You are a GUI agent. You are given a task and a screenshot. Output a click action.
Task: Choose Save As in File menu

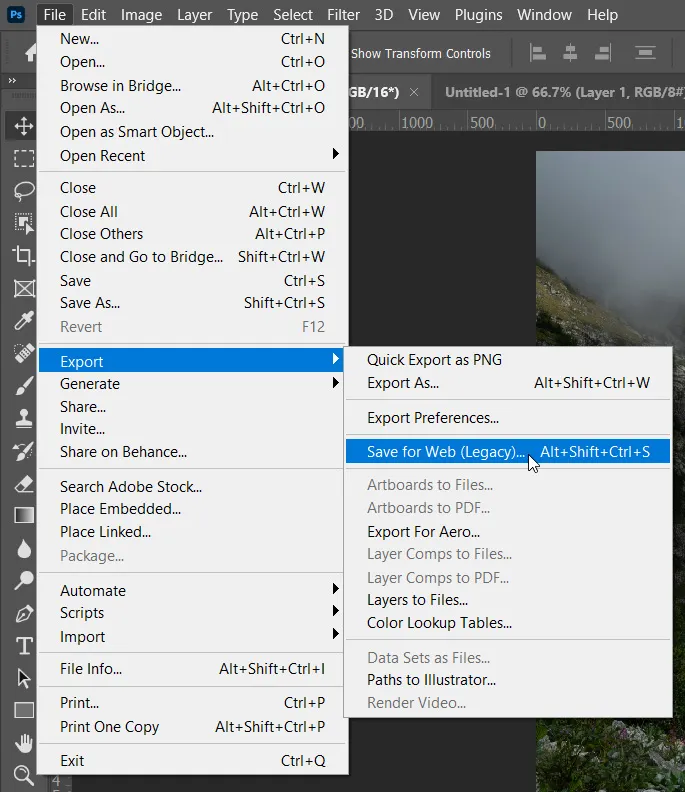click(192, 303)
